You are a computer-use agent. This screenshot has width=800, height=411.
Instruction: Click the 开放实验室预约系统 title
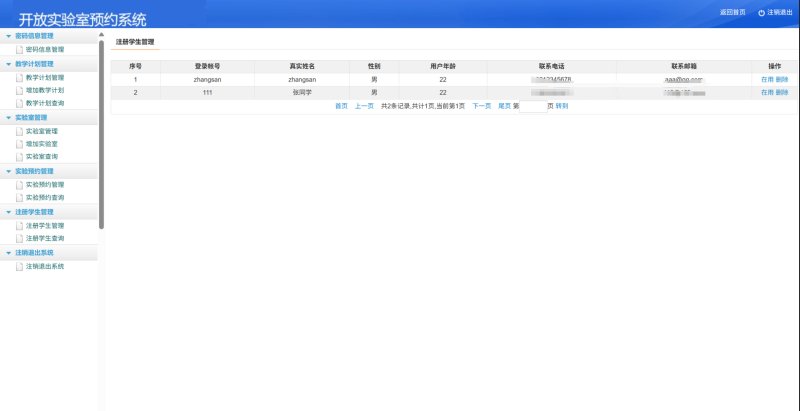coord(83,19)
